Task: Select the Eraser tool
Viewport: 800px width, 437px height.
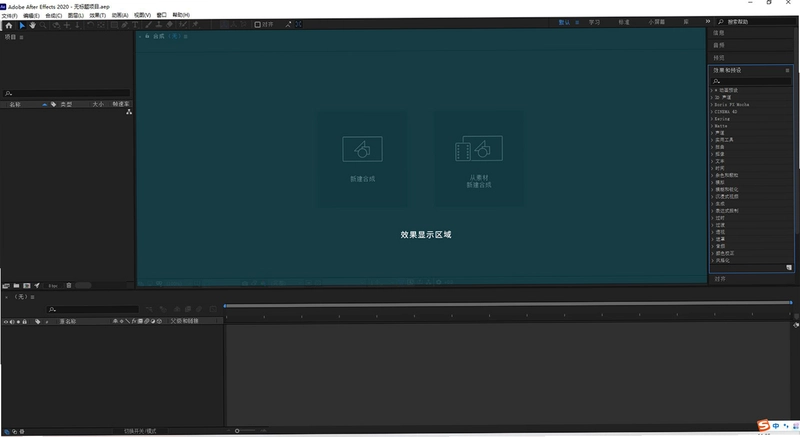Action: [170, 24]
